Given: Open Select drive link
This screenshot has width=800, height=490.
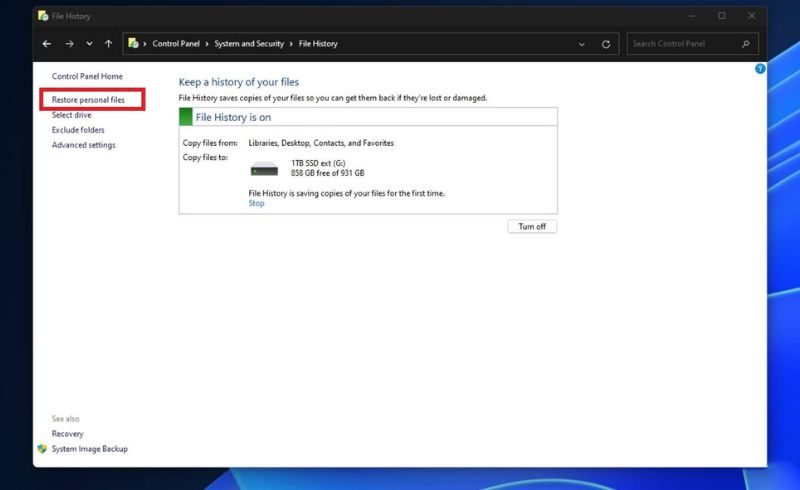Looking at the screenshot, I should coord(71,115).
